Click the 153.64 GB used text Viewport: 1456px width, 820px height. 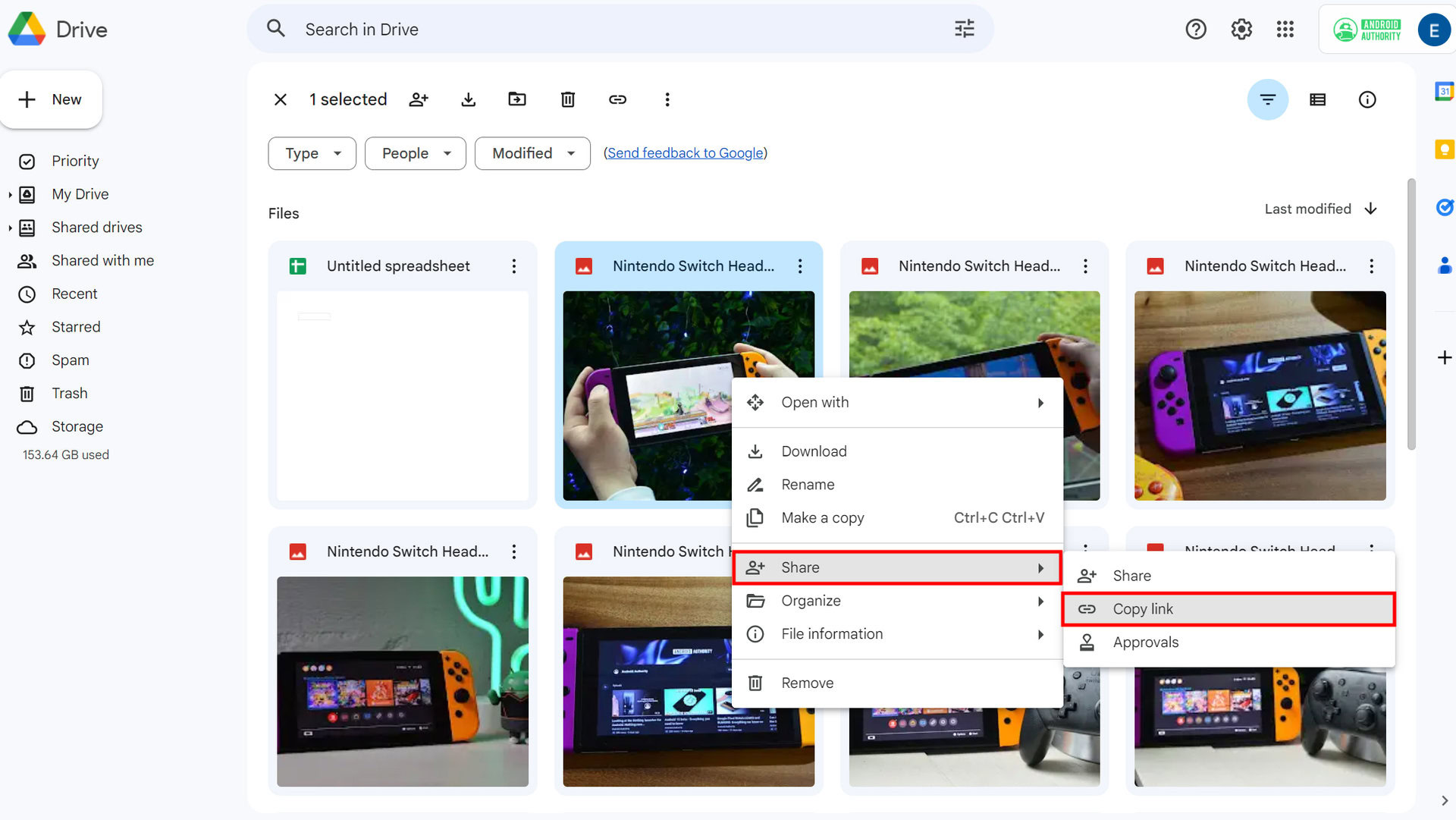point(66,455)
